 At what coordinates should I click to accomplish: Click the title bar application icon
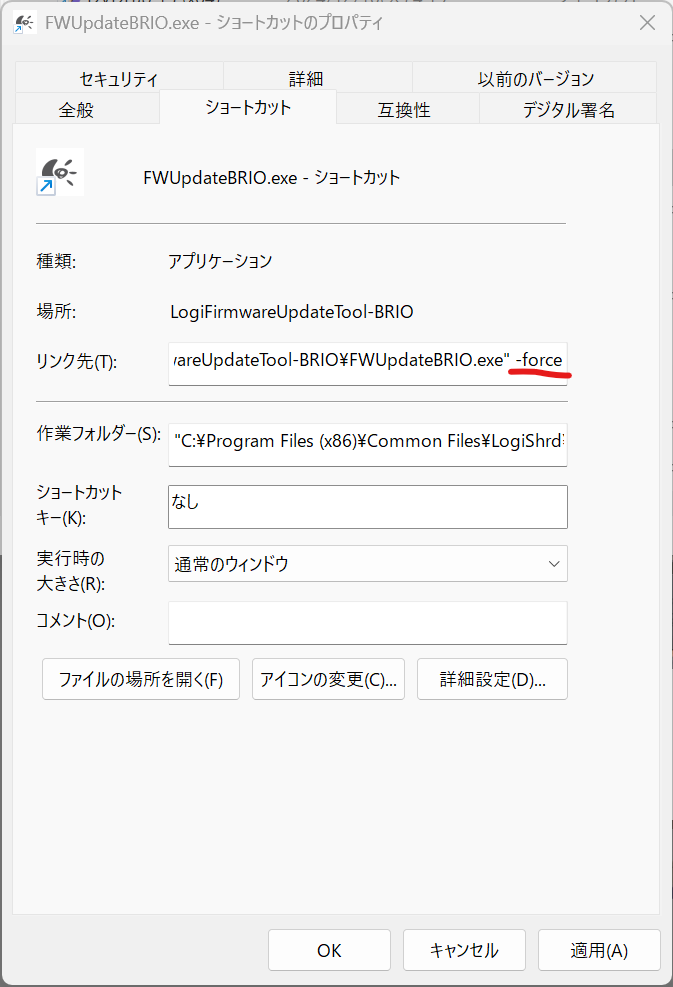click(x=24, y=23)
